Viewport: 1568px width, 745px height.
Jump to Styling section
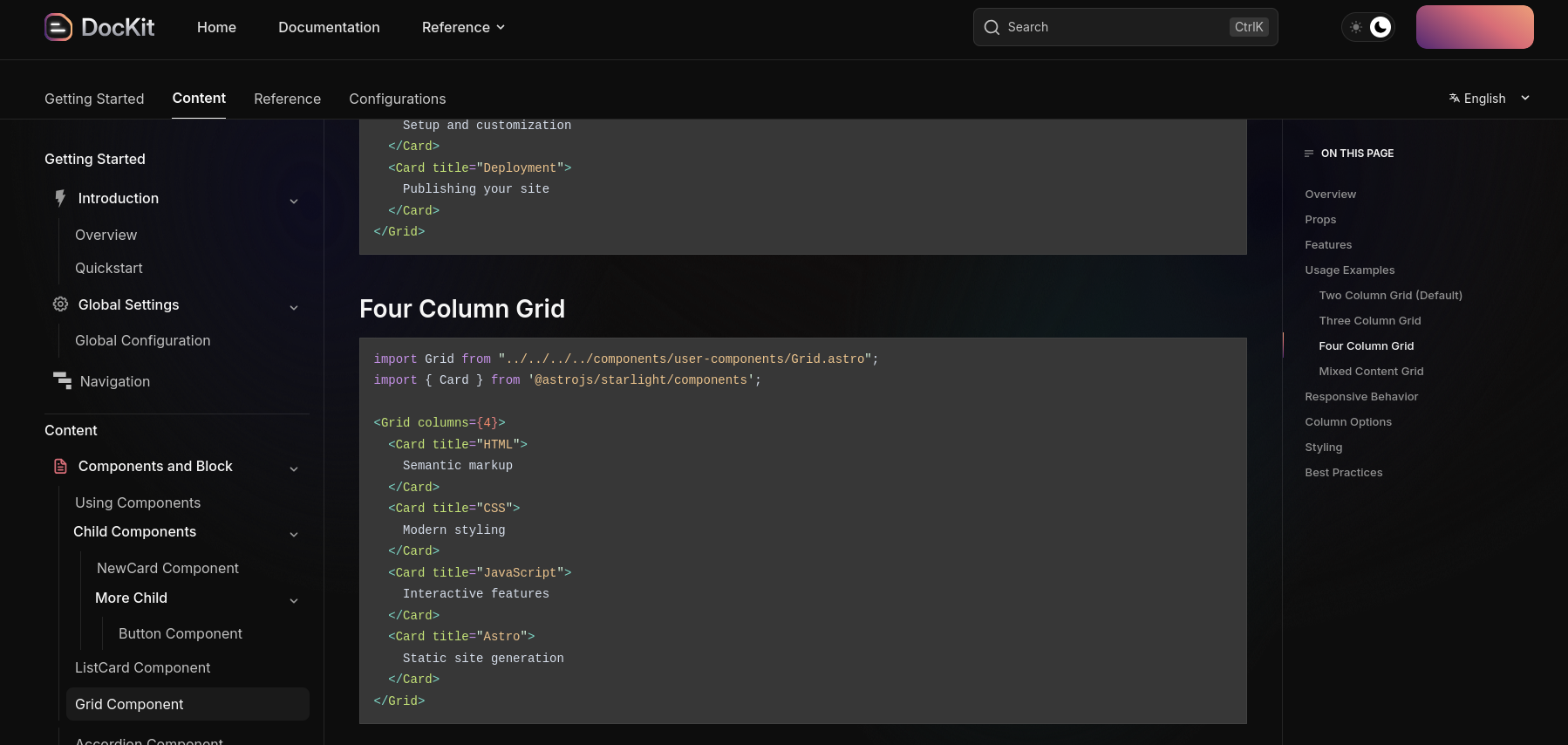[1323, 447]
